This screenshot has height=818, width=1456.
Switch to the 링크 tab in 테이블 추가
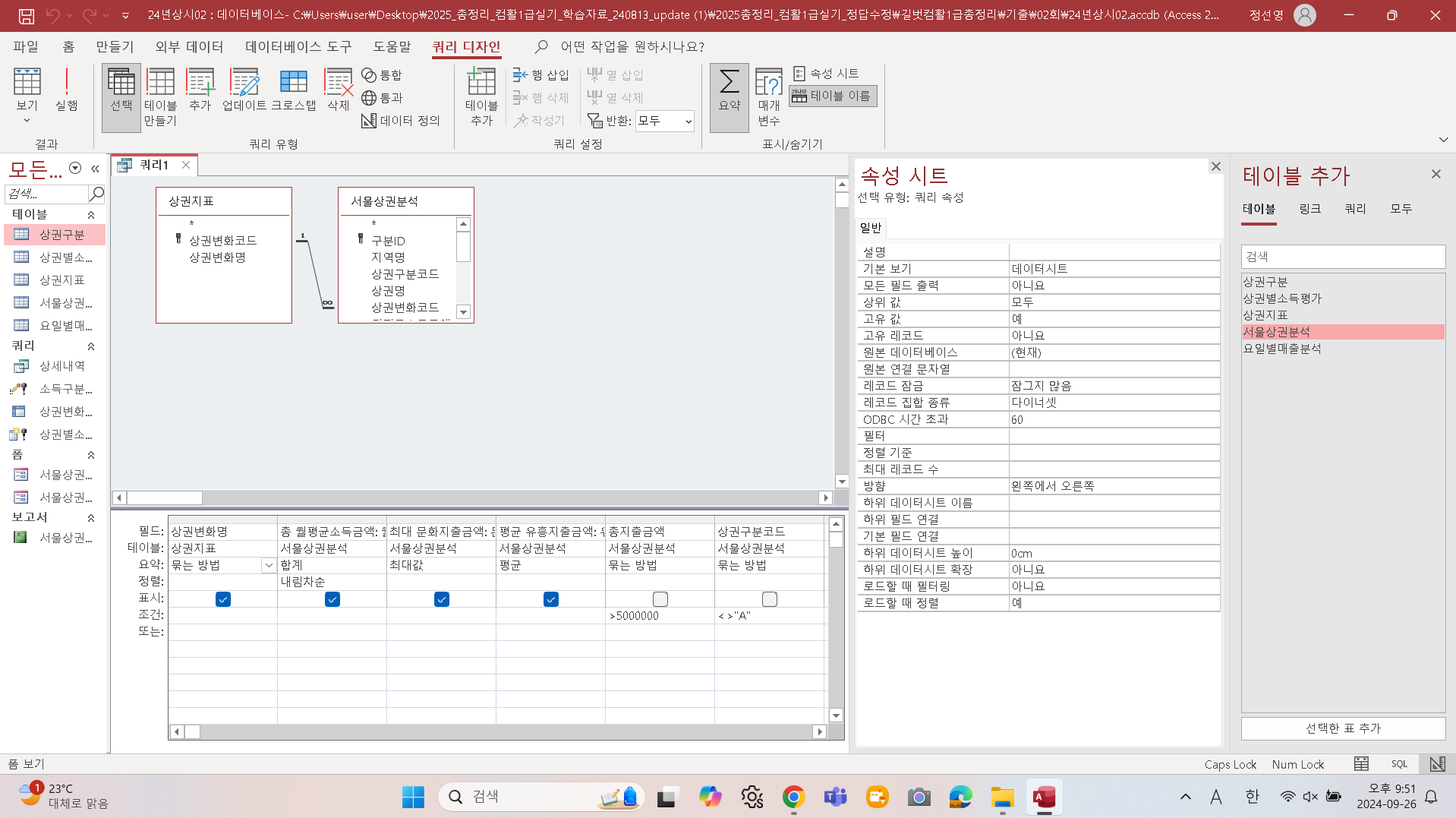coord(1309,209)
